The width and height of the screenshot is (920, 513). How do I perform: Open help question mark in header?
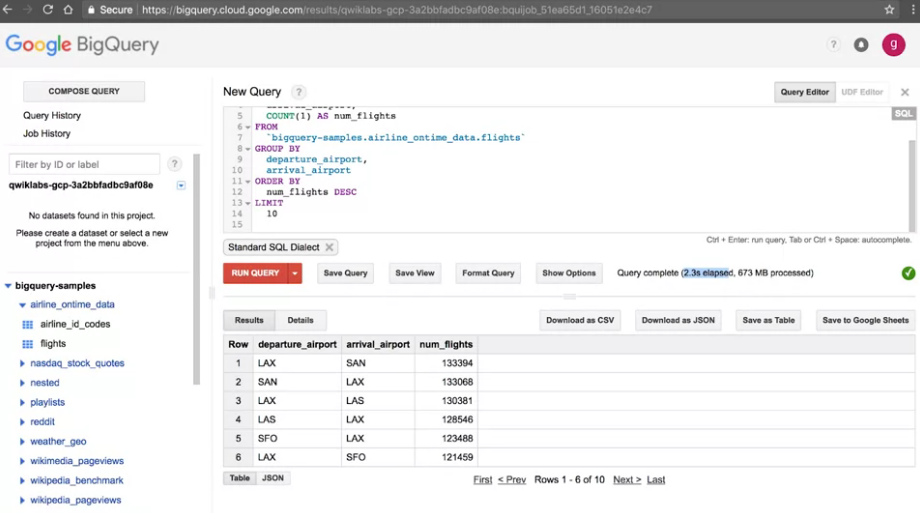pos(833,45)
